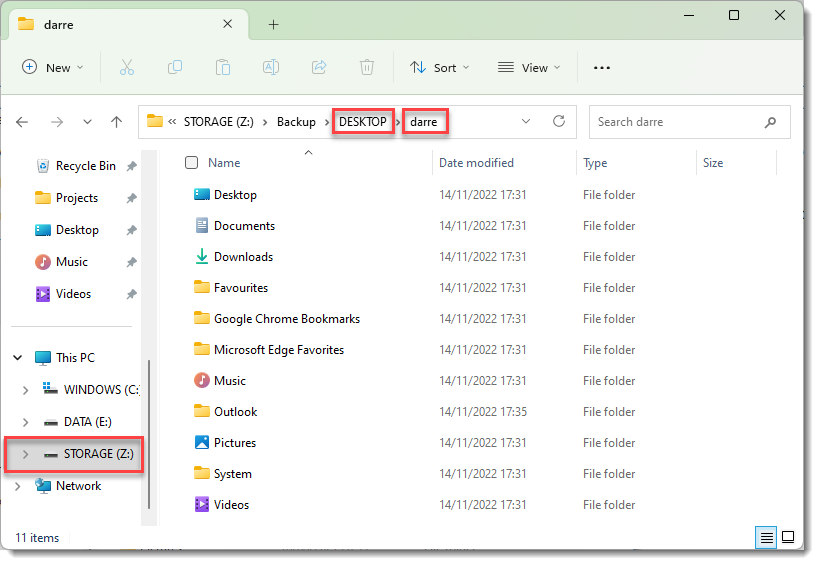Select the System folder row
Image resolution: width=819 pixels, height=565 pixels.
pyautogui.click(x=232, y=474)
